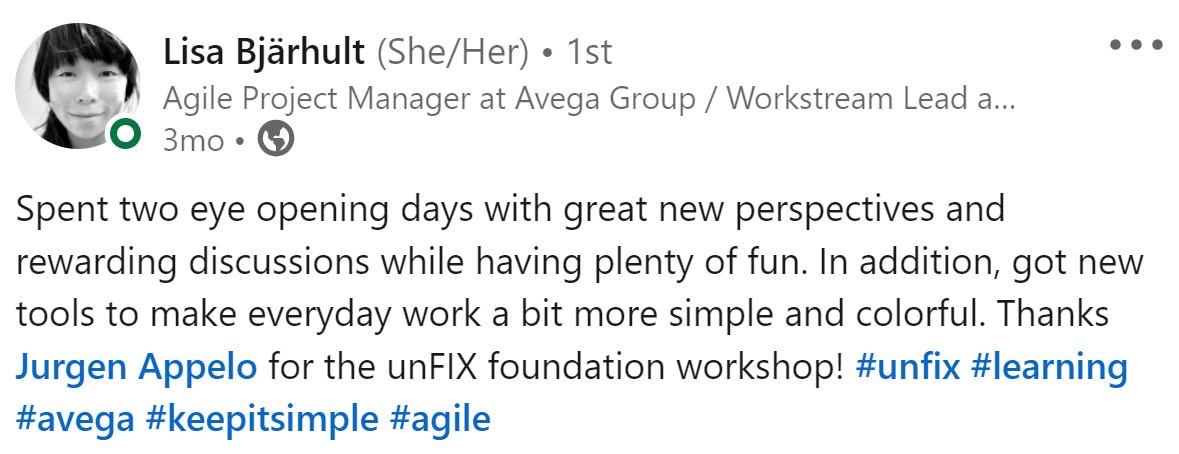1179x454 pixels.
Task: Open Lisa Bjärhult's profile via her name
Action: pos(264,53)
